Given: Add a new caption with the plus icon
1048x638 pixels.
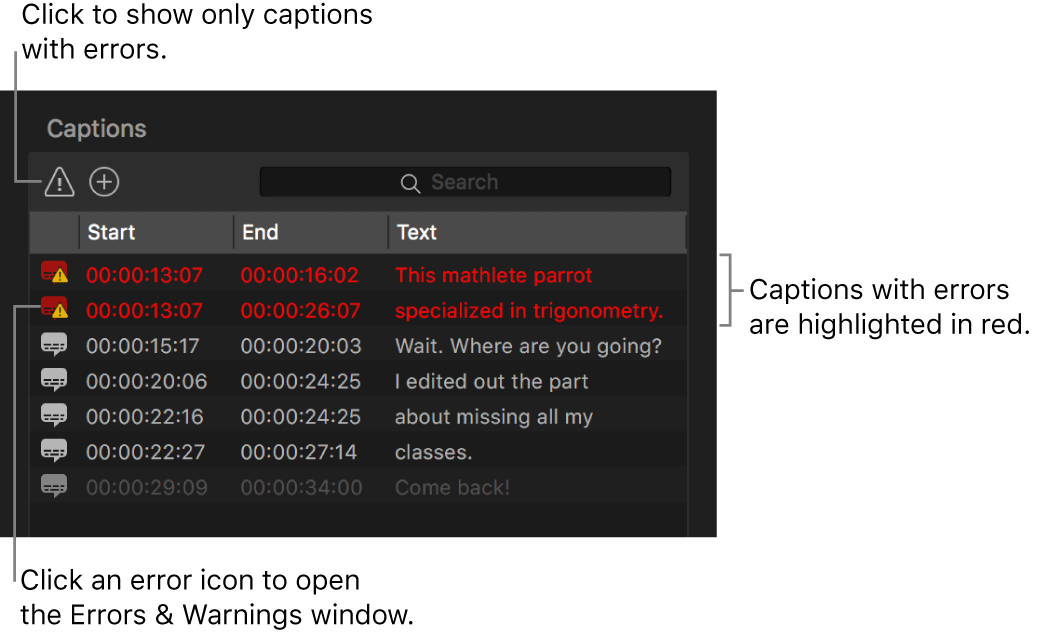Looking at the screenshot, I should click(x=104, y=182).
